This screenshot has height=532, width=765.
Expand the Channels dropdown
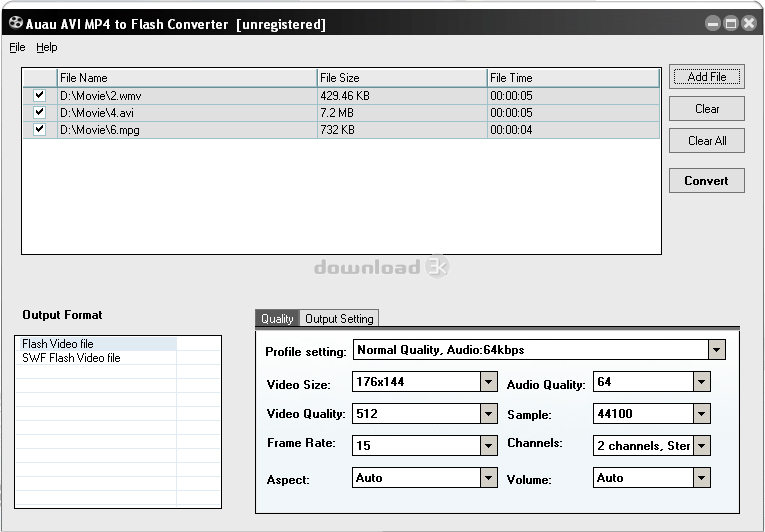(701, 446)
